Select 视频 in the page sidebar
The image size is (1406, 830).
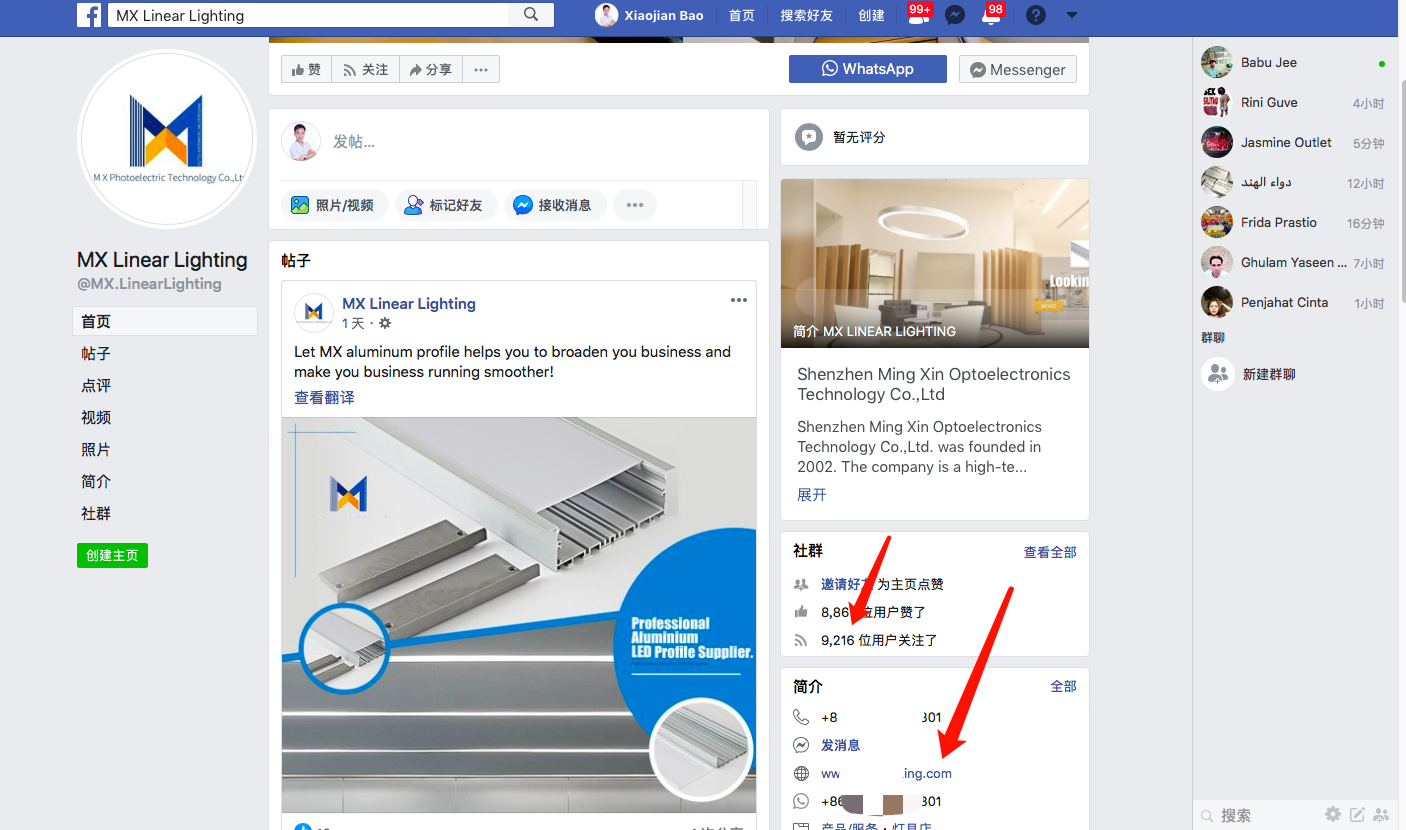[96, 417]
